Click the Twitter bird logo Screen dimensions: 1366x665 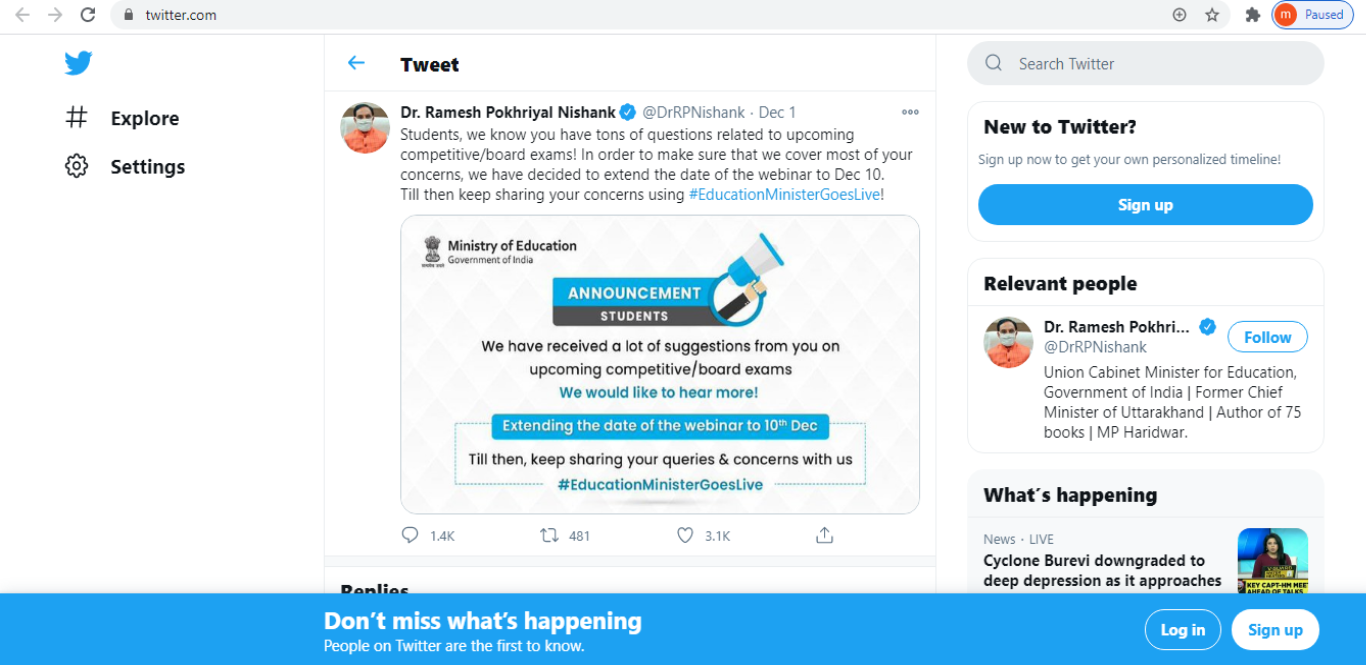point(79,64)
